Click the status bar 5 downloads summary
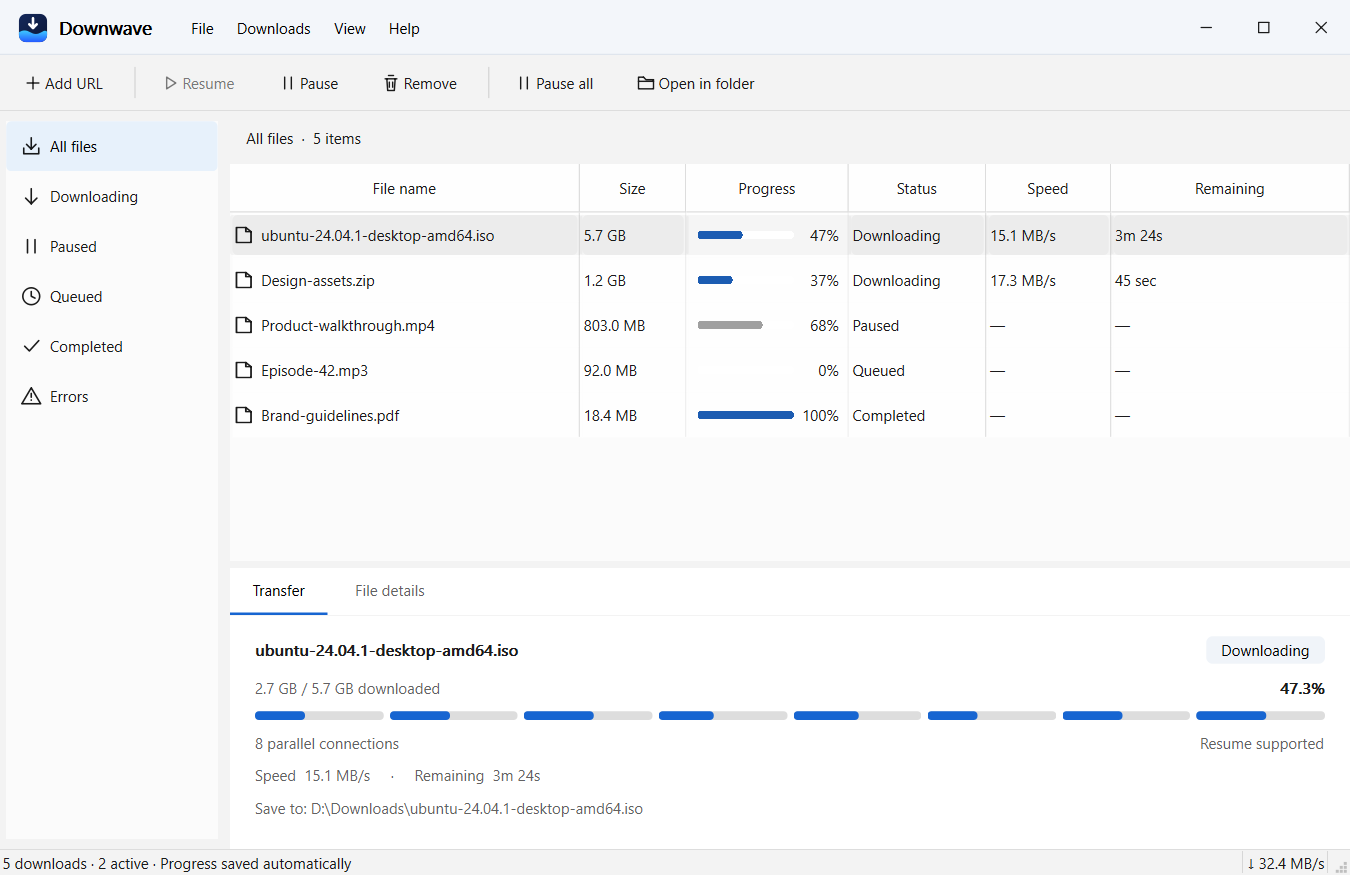1350x875 pixels. click(177, 864)
